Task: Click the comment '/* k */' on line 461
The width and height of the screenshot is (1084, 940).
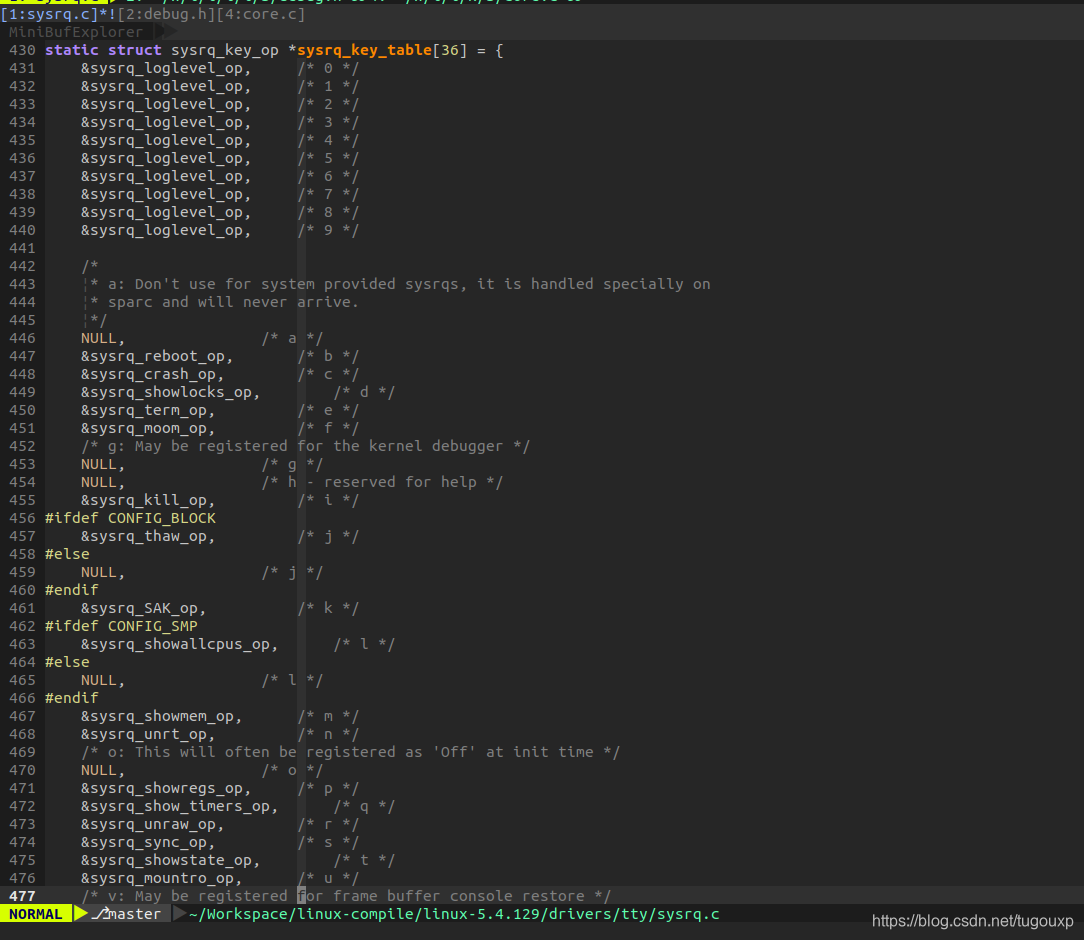Action: (328, 608)
